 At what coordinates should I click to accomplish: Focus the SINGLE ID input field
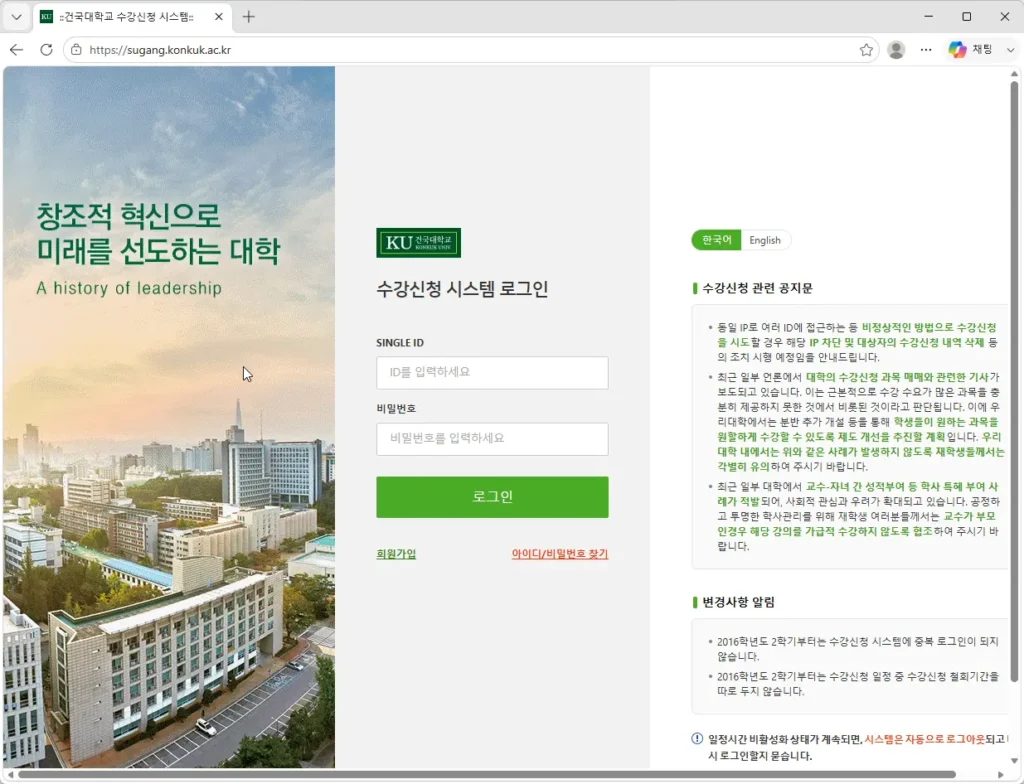click(x=492, y=372)
